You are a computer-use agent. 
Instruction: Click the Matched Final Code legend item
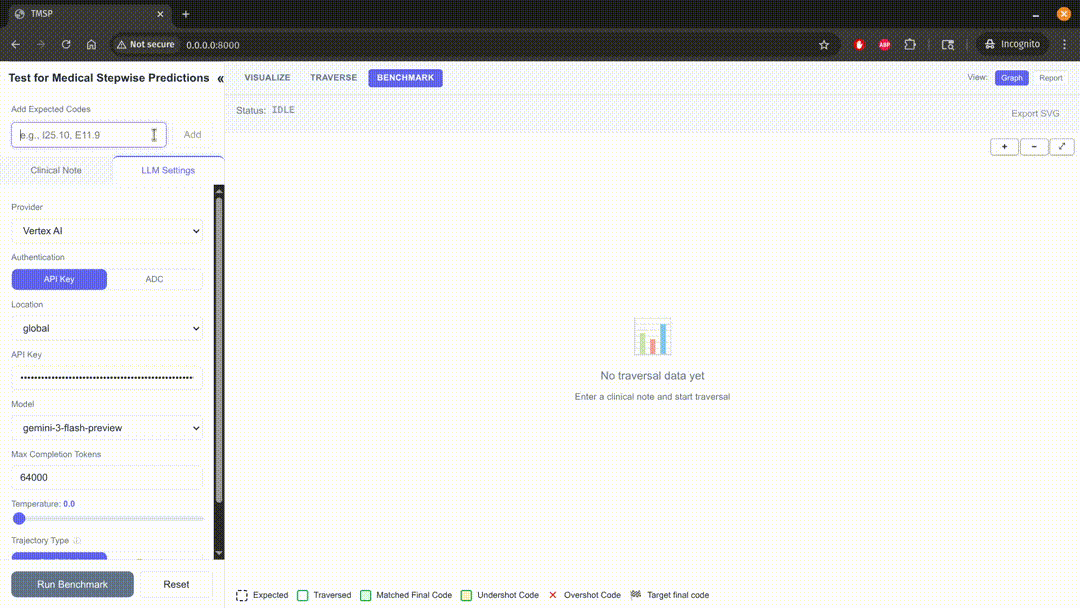point(406,595)
